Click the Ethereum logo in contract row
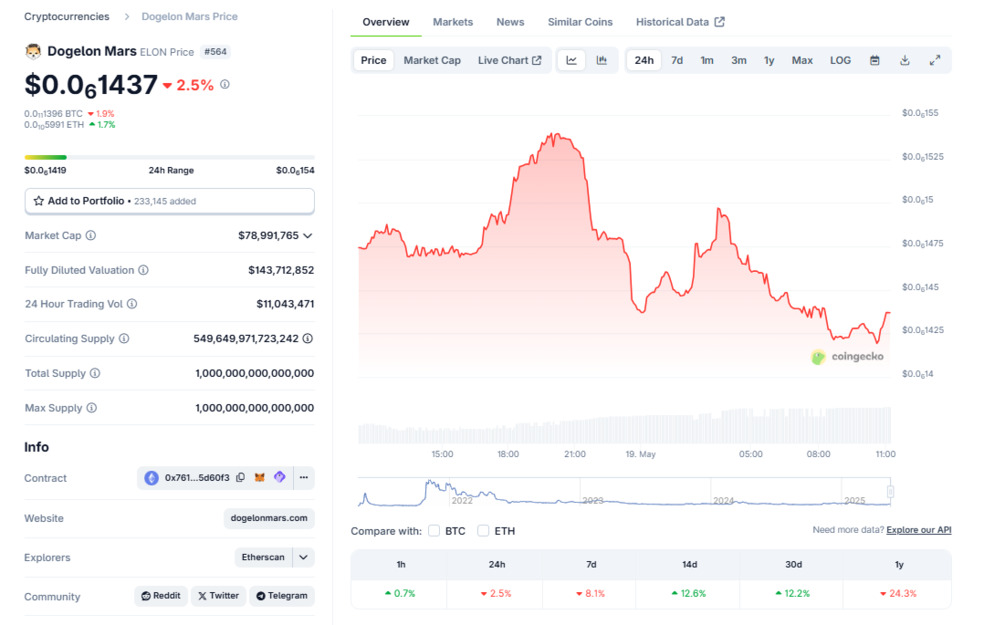The width and height of the screenshot is (984, 625). (151, 478)
